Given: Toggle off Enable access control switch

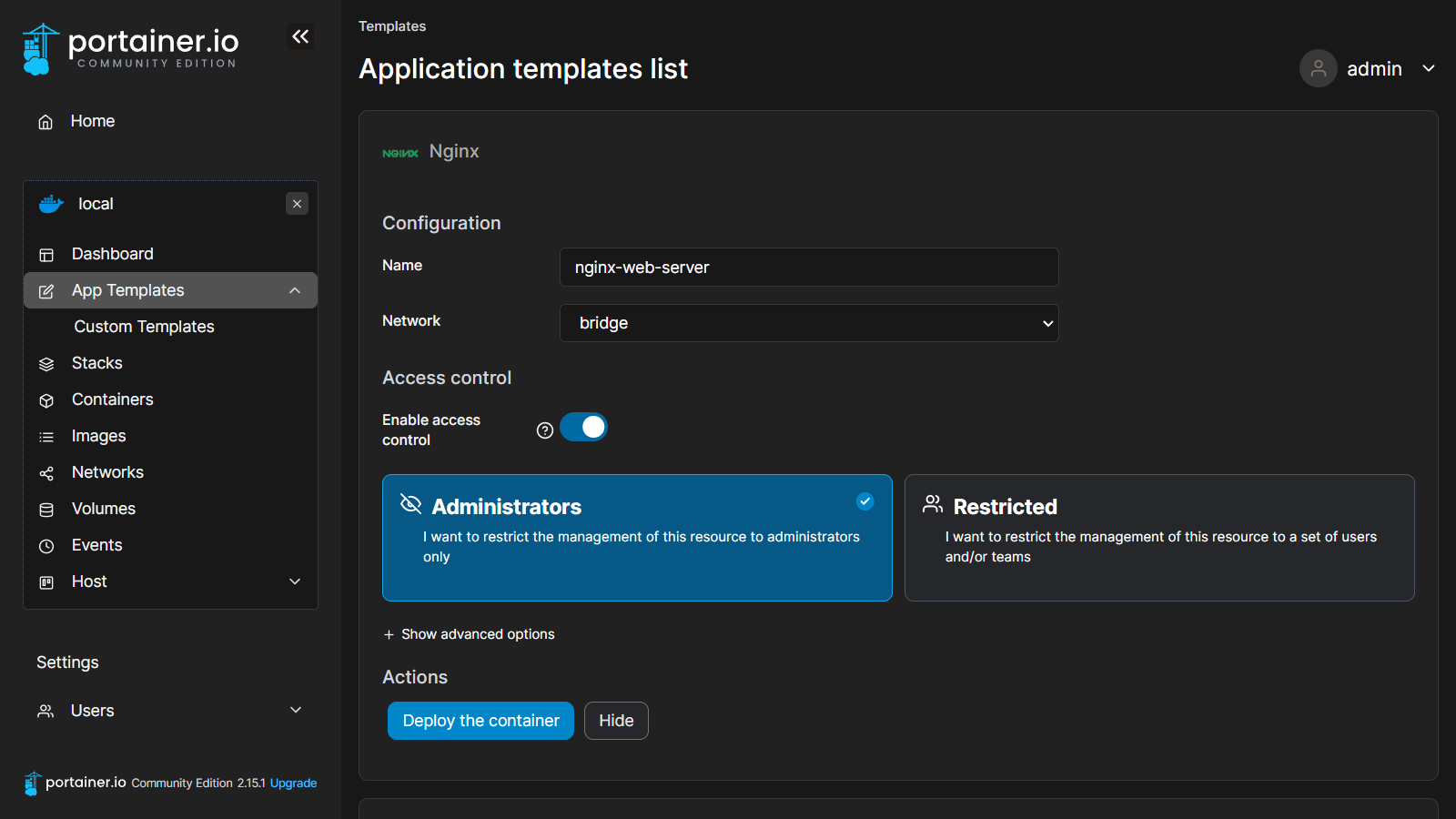Looking at the screenshot, I should pyautogui.click(x=583, y=427).
